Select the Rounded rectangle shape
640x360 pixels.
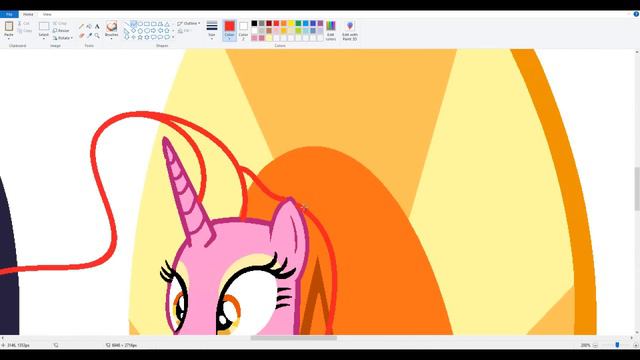click(x=153, y=24)
